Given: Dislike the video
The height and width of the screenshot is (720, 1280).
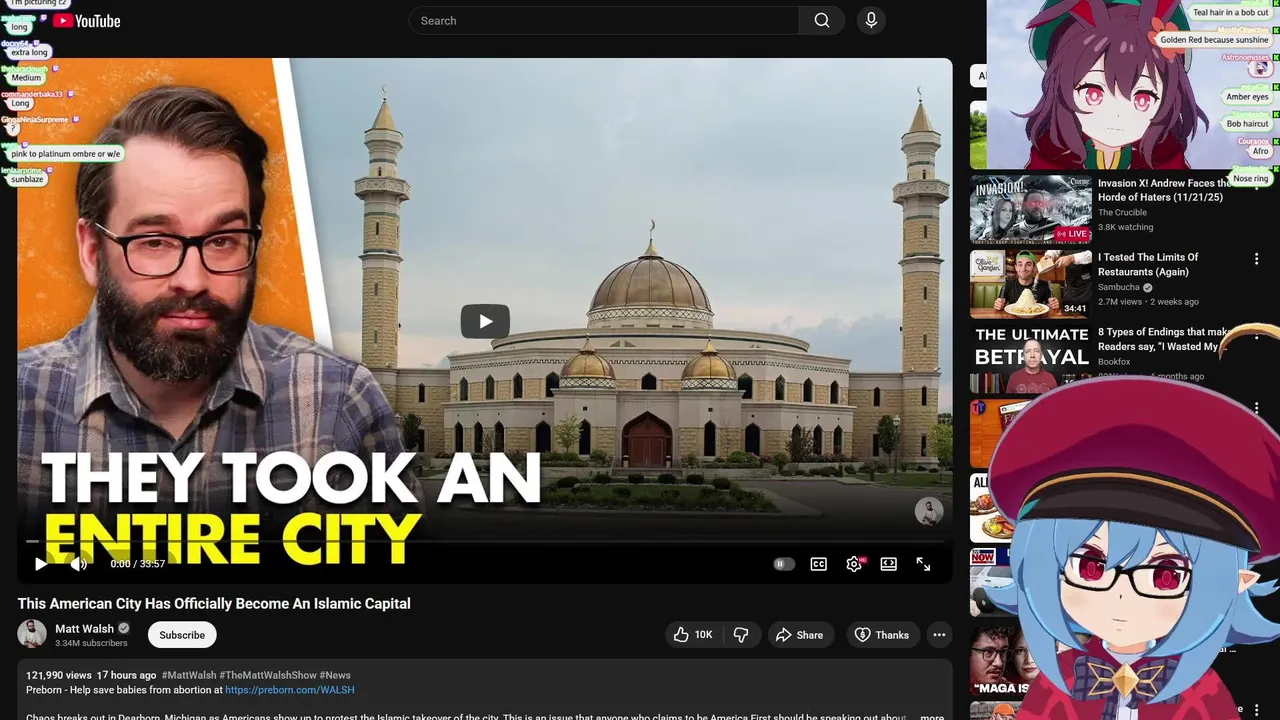Looking at the screenshot, I should [x=741, y=635].
